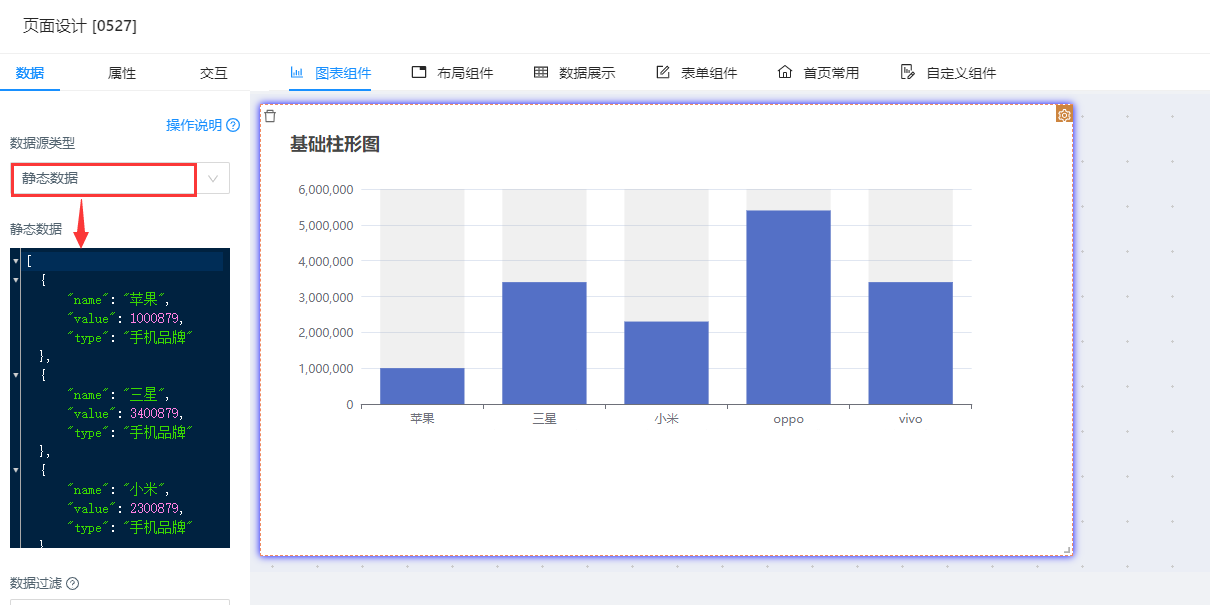The width and height of the screenshot is (1210, 605).
Task: Click the code line "name": "苹果"
Action: point(120,299)
